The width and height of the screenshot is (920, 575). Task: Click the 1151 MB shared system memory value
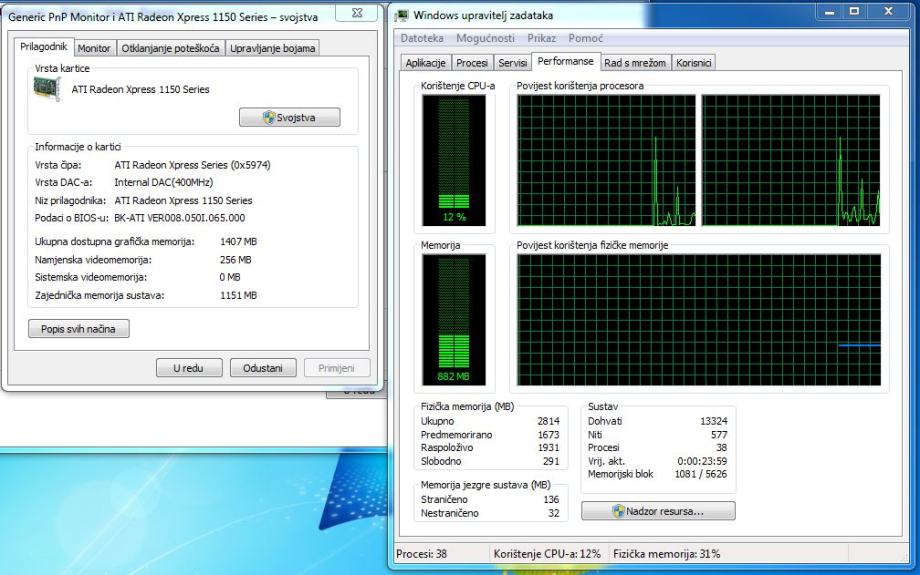click(238, 295)
